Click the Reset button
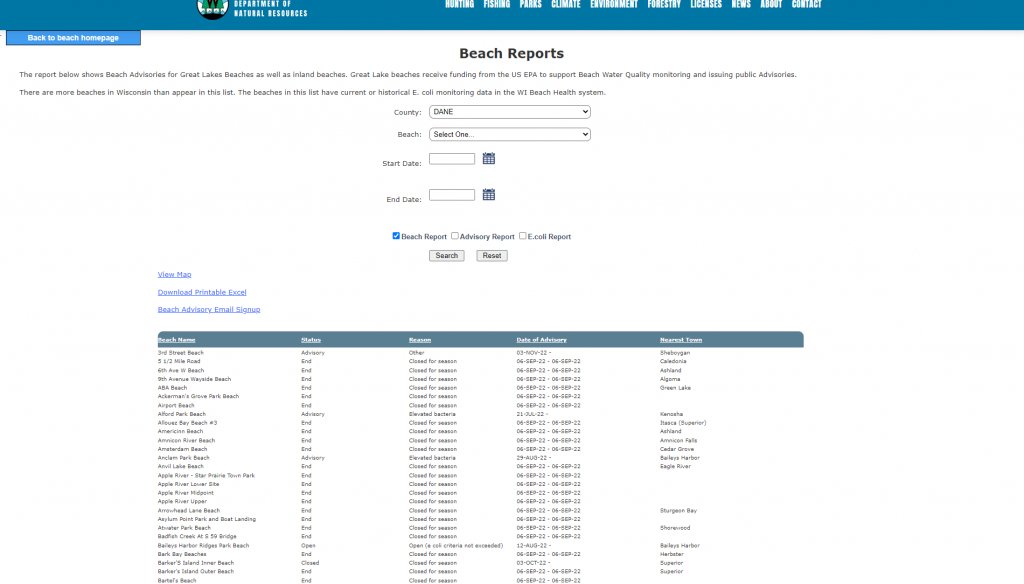This screenshot has height=584, width=1024. pyautogui.click(x=492, y=255)
